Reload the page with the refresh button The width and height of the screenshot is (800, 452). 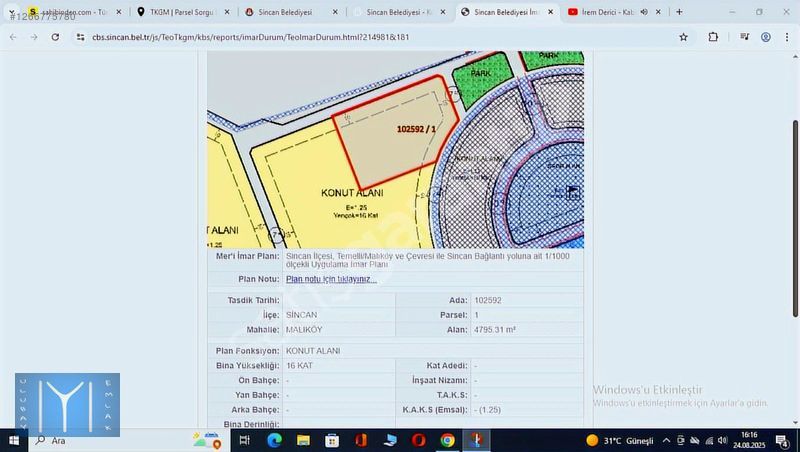[54, 37]
